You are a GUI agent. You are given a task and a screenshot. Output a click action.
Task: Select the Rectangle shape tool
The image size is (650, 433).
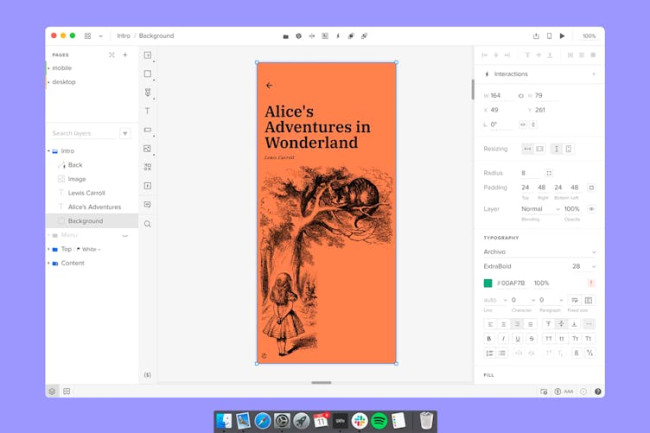[147, 74]
